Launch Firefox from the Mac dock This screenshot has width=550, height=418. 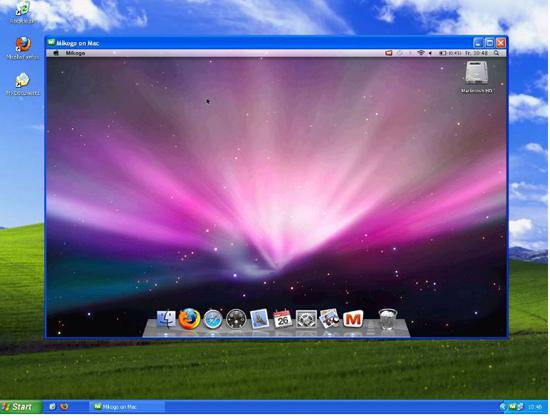click(189, 319)
